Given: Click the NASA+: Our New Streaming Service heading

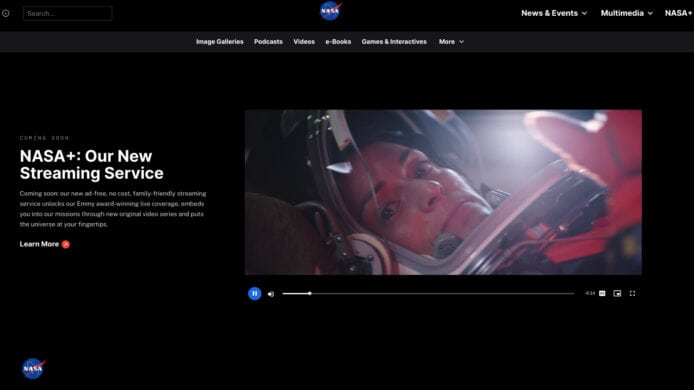Looking at the screenshot, I should [92, 165].
